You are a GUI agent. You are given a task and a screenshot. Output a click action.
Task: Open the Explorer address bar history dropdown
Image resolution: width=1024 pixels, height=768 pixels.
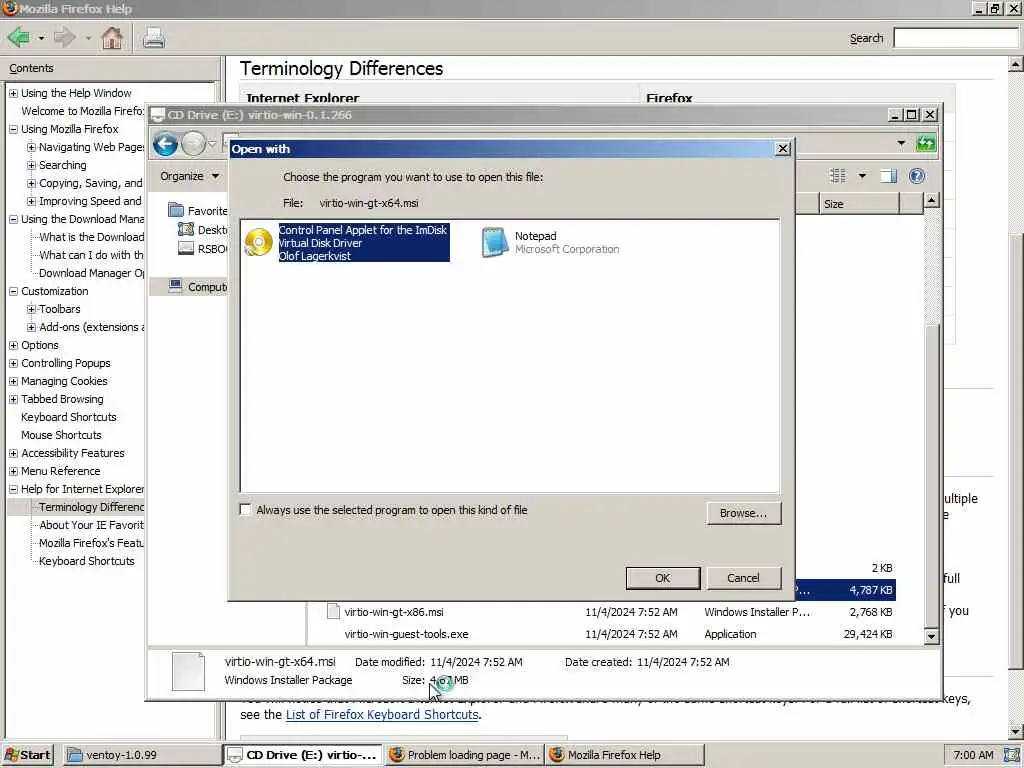tap(901, 143)
